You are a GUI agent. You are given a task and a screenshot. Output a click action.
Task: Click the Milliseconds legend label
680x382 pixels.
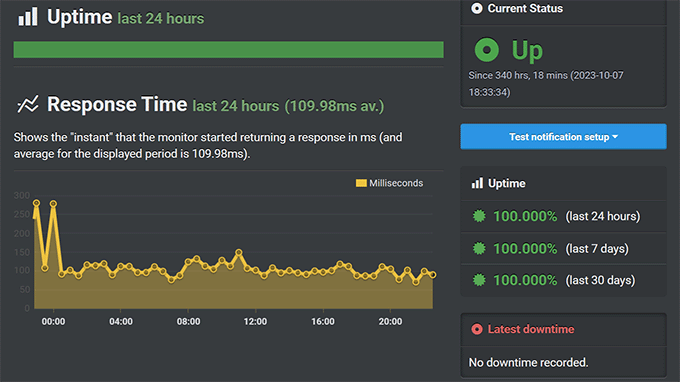click(x=396, y=183)
